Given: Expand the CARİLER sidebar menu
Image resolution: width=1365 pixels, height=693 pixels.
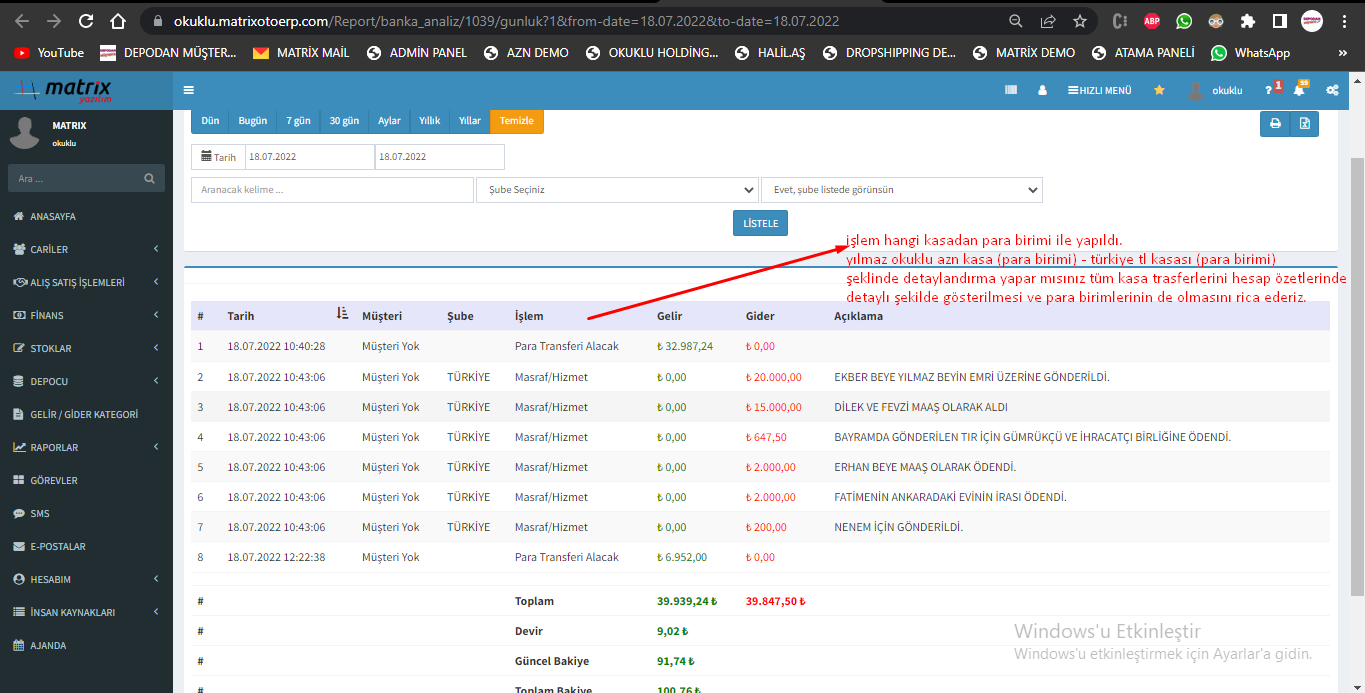Looking at the screenshot, I should pyautogui.click(x=85, y=249).
